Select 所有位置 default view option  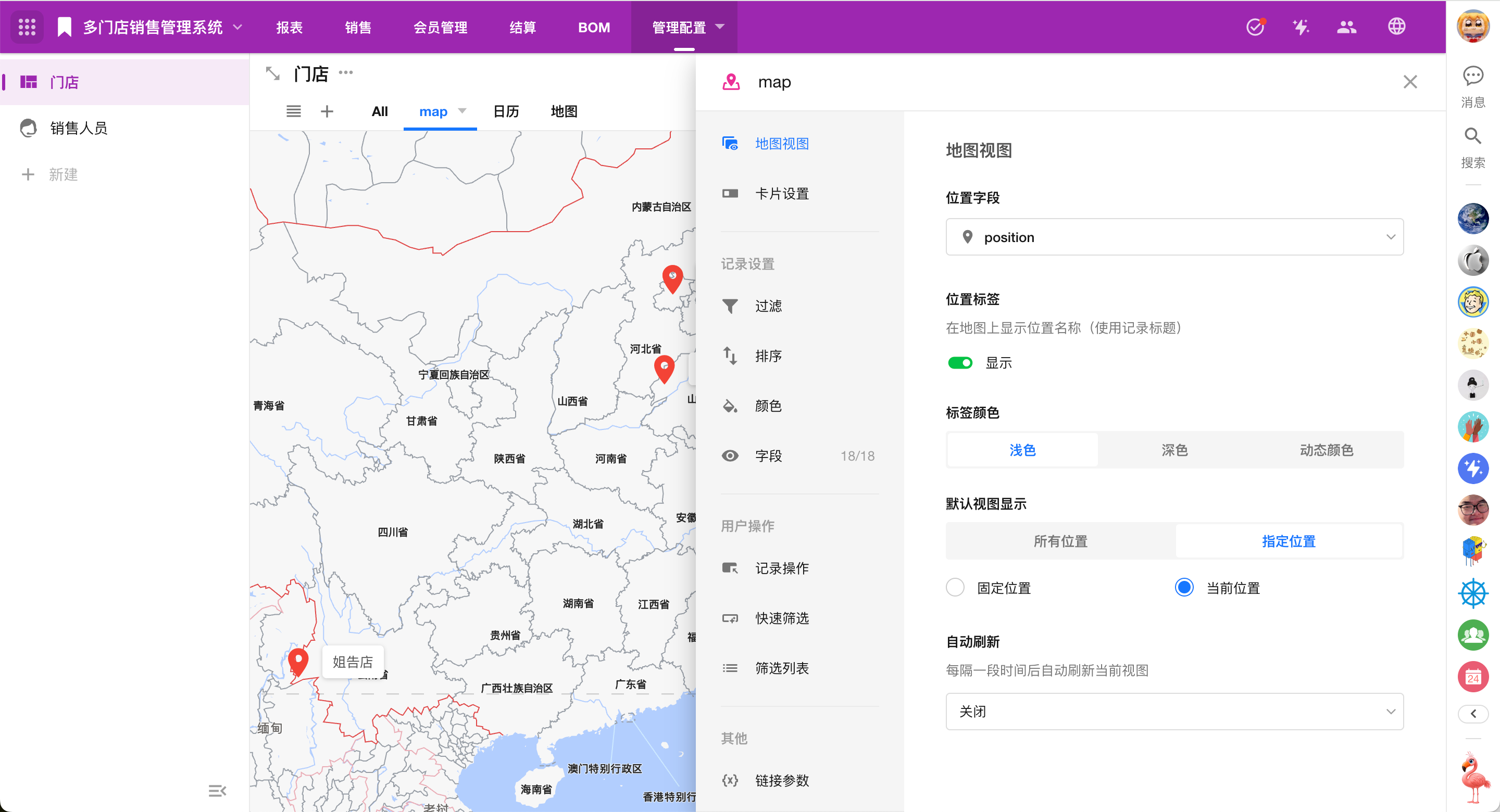pos(1060,541)
